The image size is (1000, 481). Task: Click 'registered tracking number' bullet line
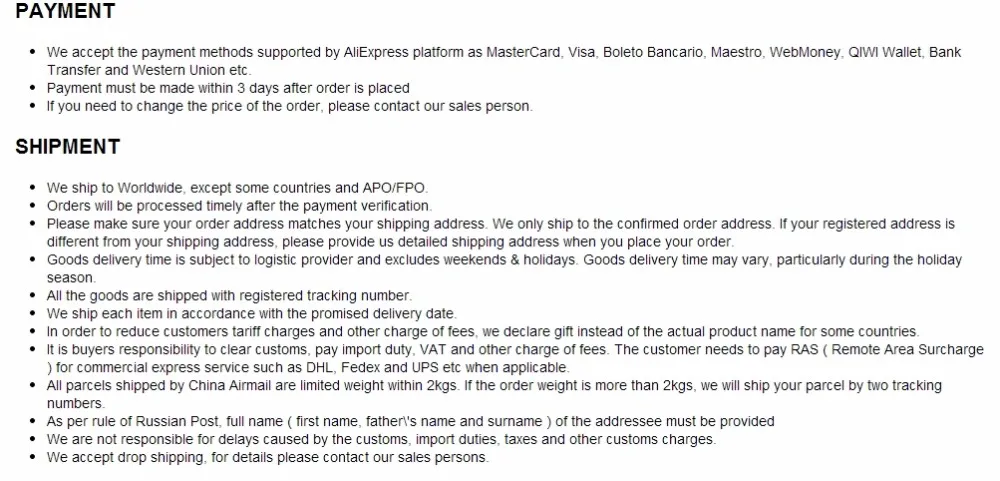point(230,296)
